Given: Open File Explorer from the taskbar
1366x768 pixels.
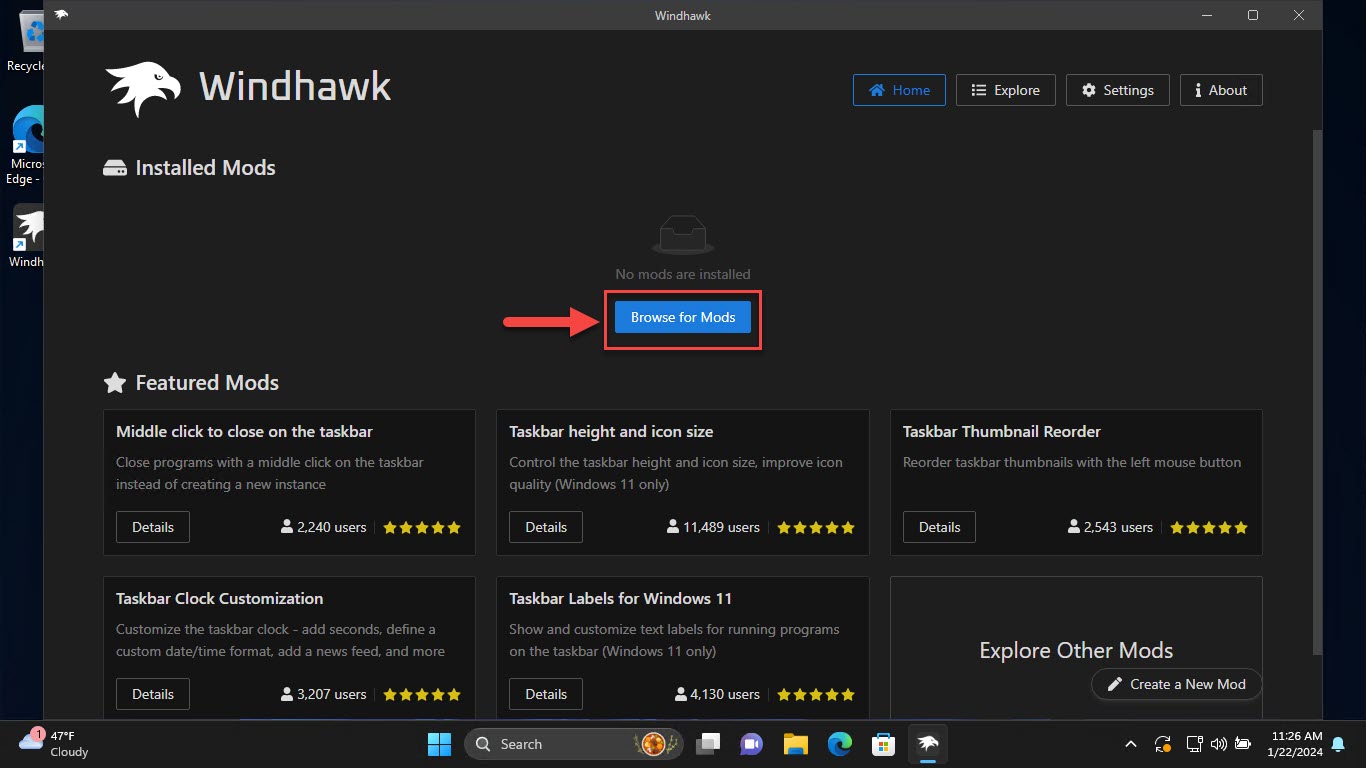Looking at the screenshot, I should click(795, 744).
